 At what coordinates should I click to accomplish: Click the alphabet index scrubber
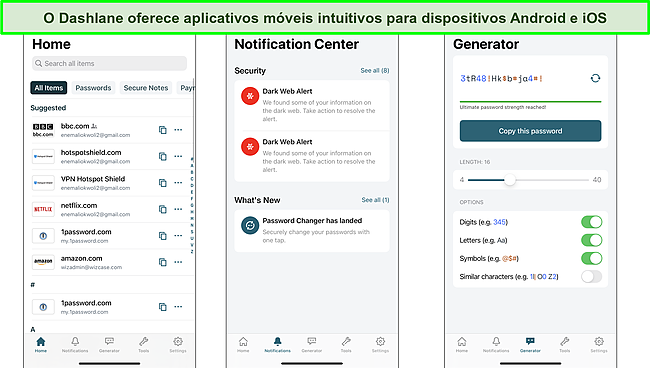click(192, 205)
